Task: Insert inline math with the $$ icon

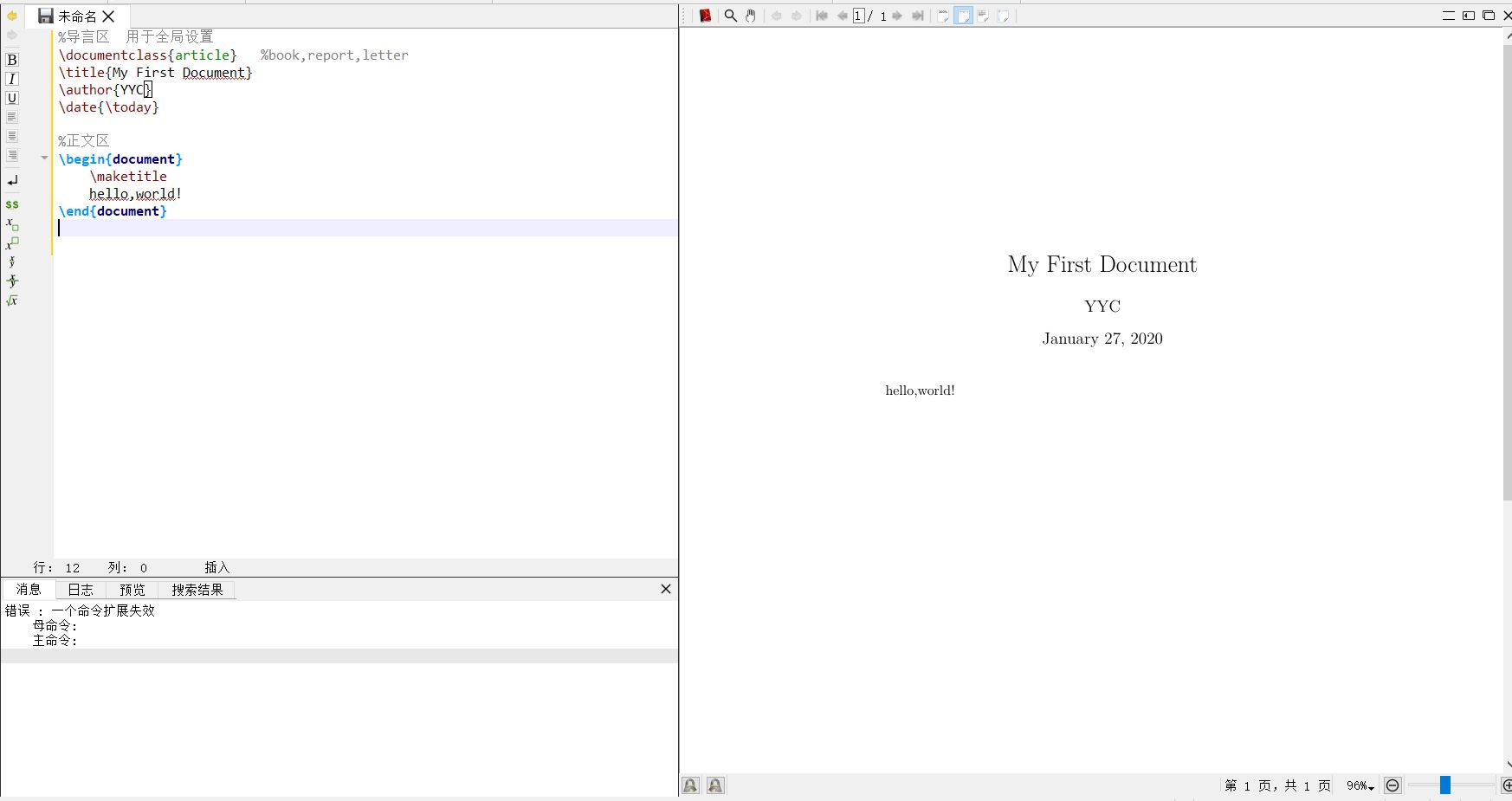Action: coord(12,204)
